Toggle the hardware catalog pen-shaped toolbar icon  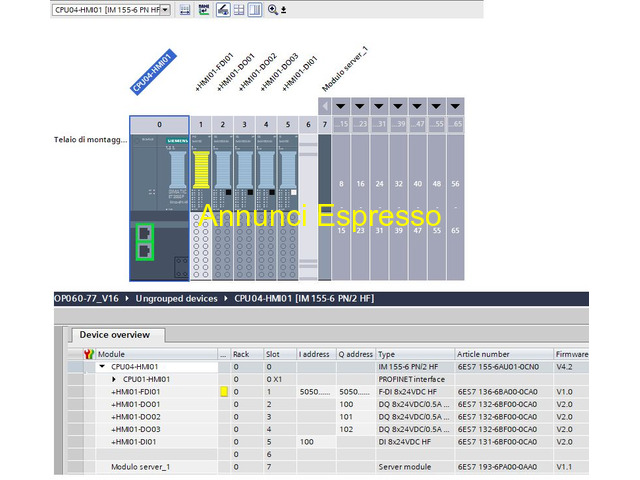(223, 10)
